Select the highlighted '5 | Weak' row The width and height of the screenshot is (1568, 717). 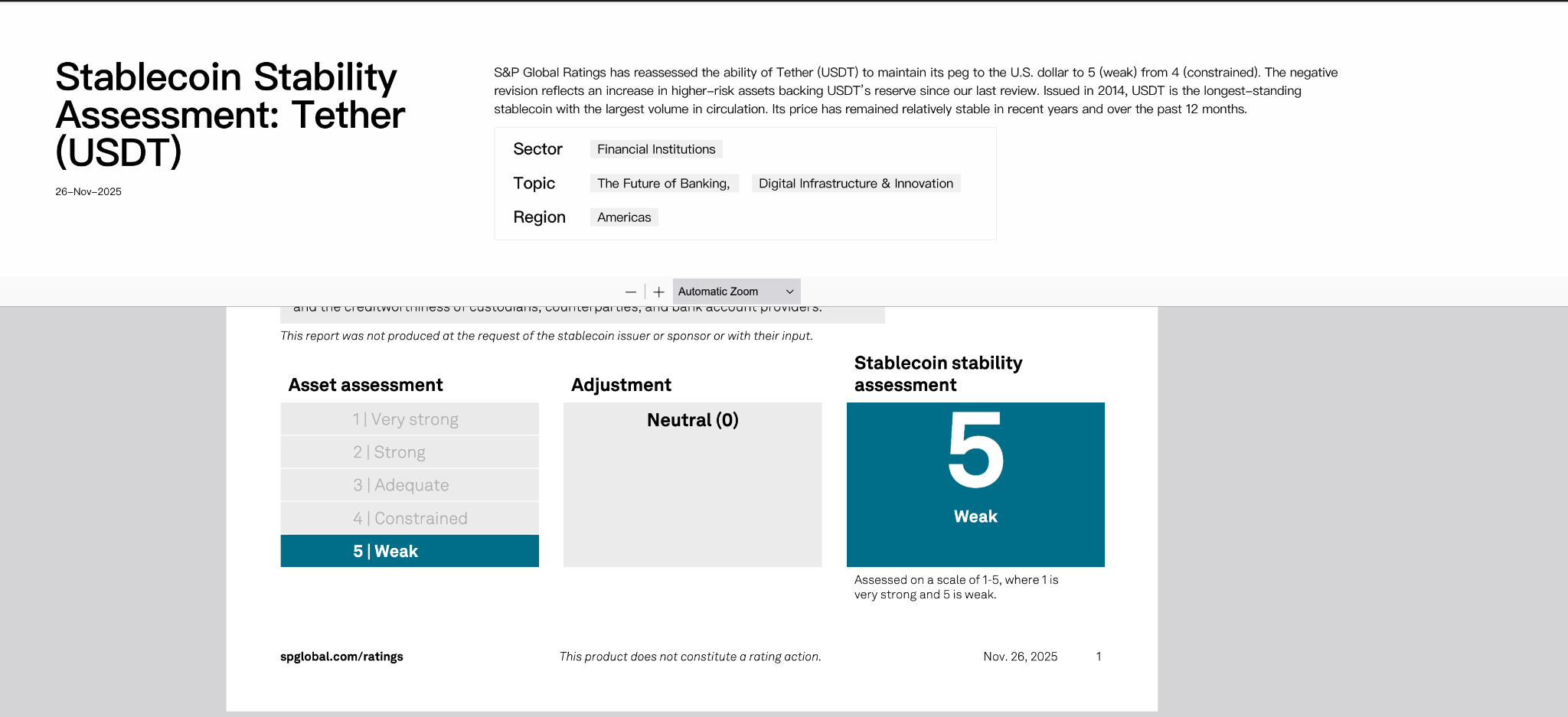click(x=409, y=551)
